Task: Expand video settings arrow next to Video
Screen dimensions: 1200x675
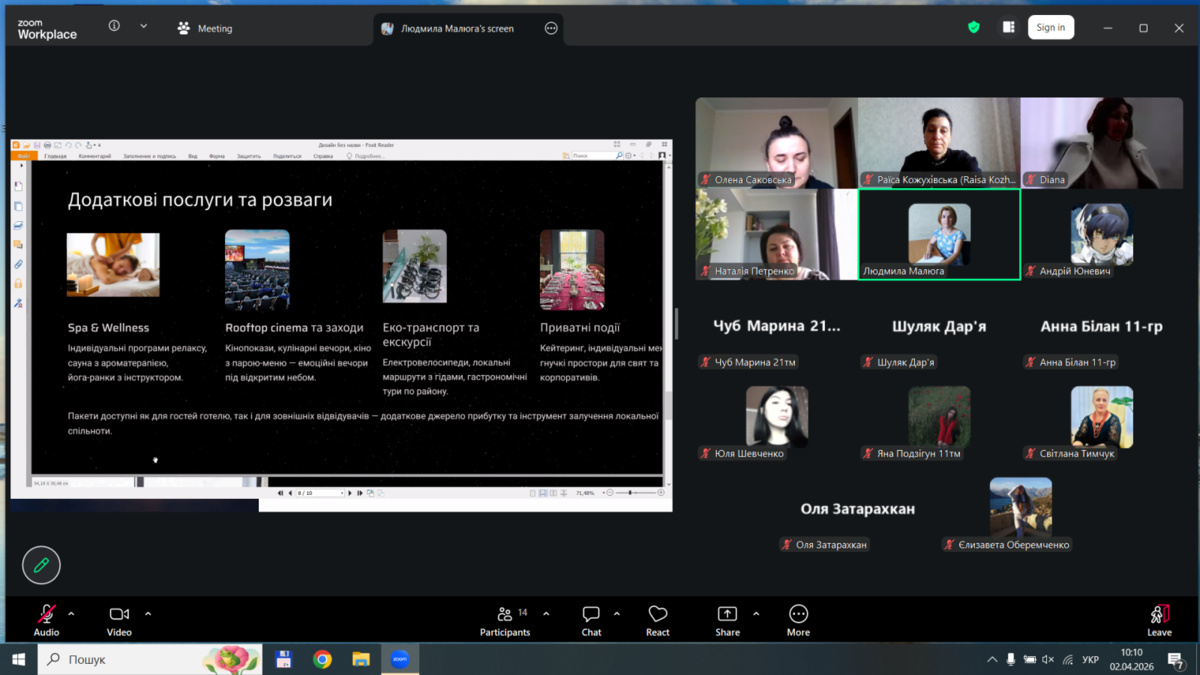Action: [148, 614]
